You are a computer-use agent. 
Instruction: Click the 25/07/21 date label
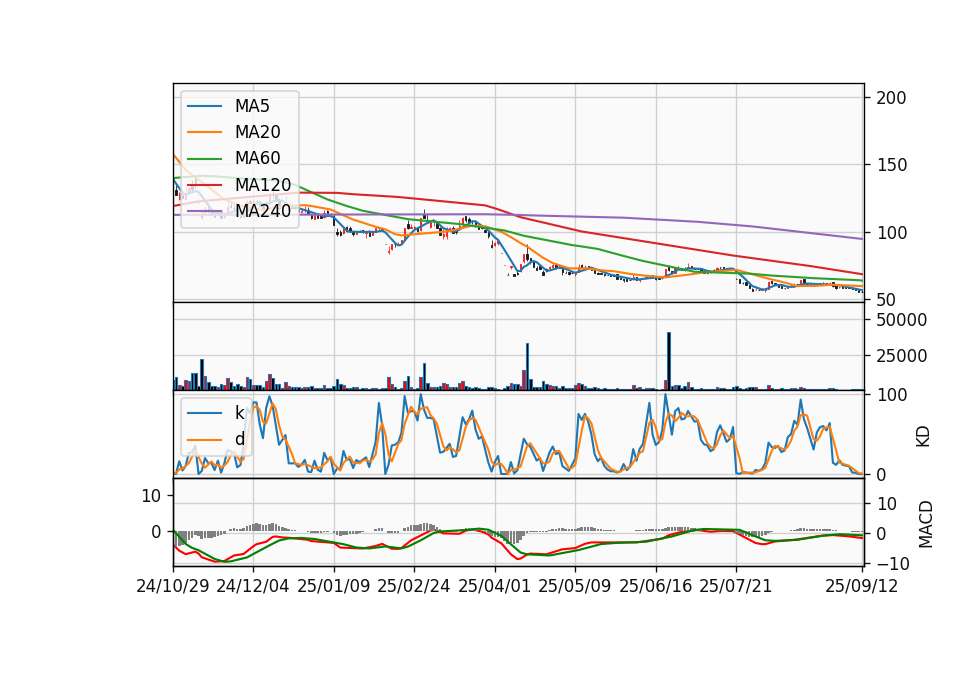pos(736,587)
